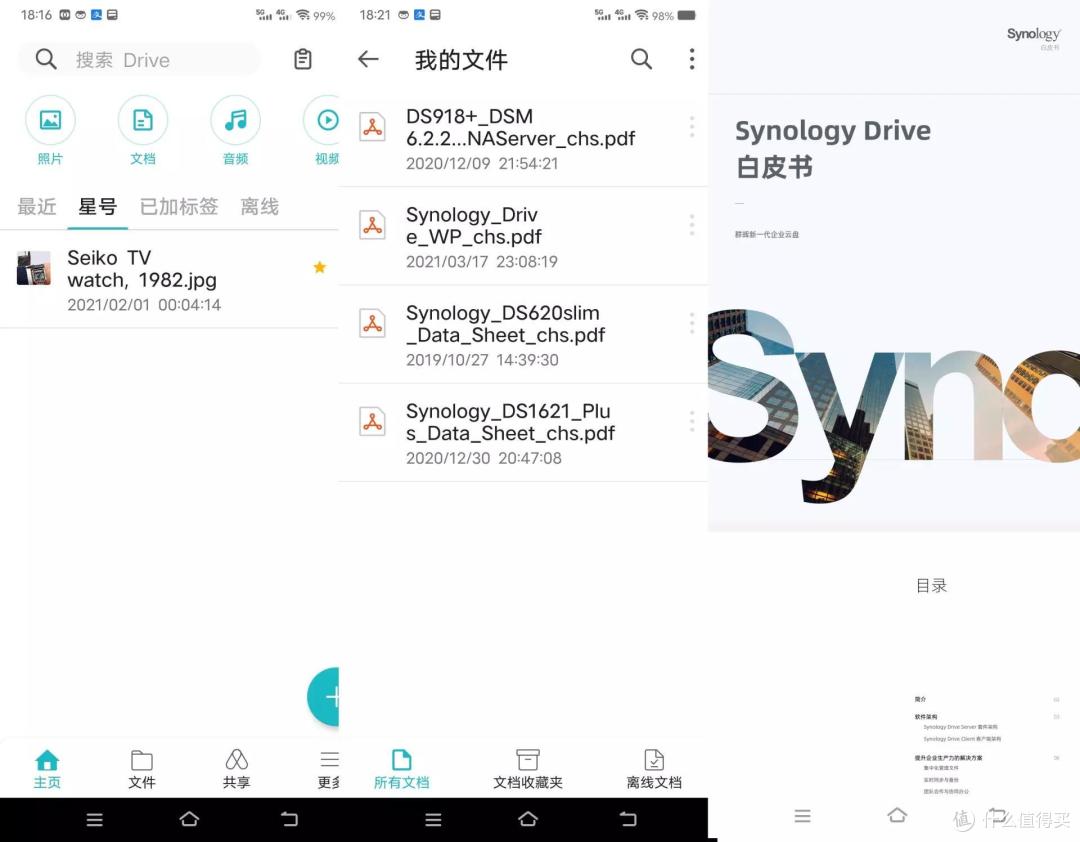
Task: Go to 文件 files in bottom bar
Action: pyautogui.click(x=142, y=769)
